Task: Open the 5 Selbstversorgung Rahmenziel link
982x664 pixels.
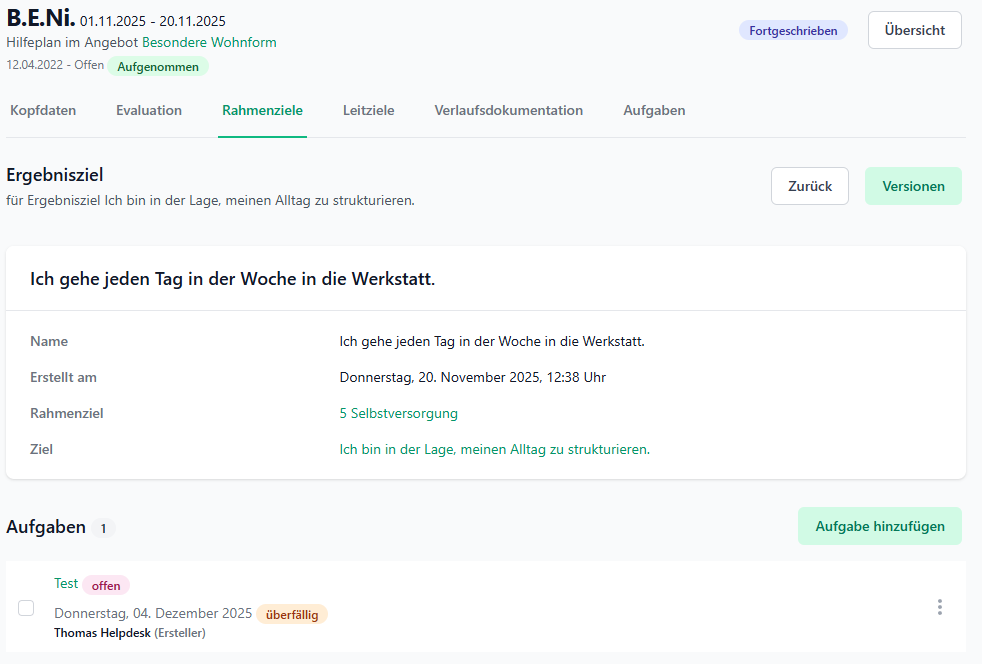Action: coord(398,413)
